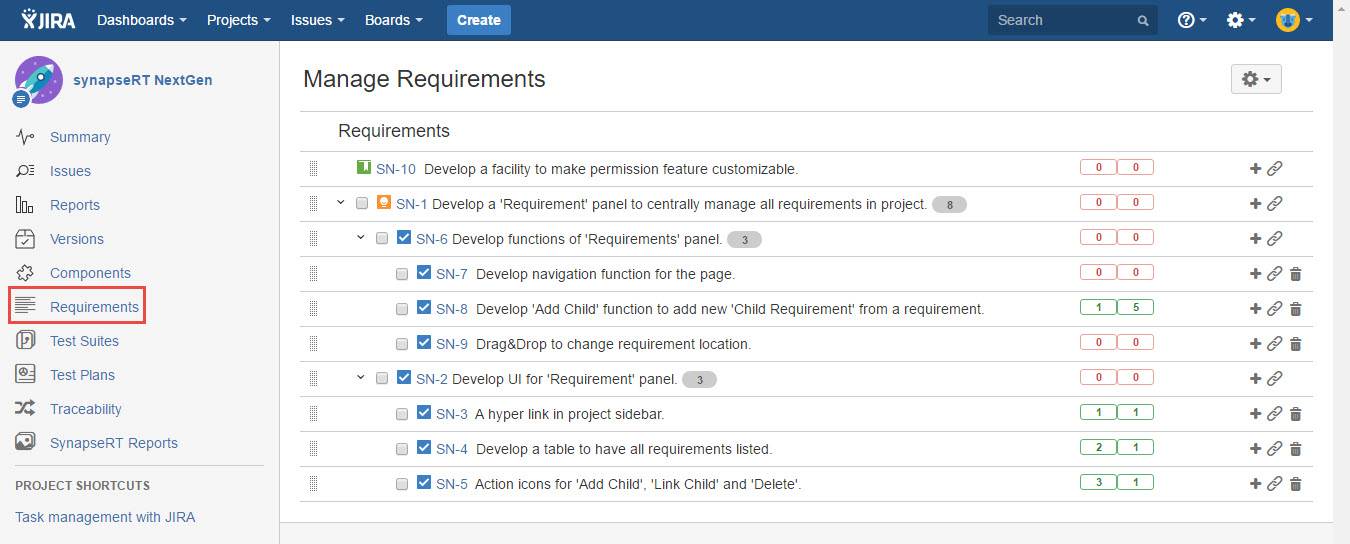This screenshot has width=1350, height=544.
Task: Open the Issues dropdown menu
Action: pyautogui.click(x=318, y=20)
